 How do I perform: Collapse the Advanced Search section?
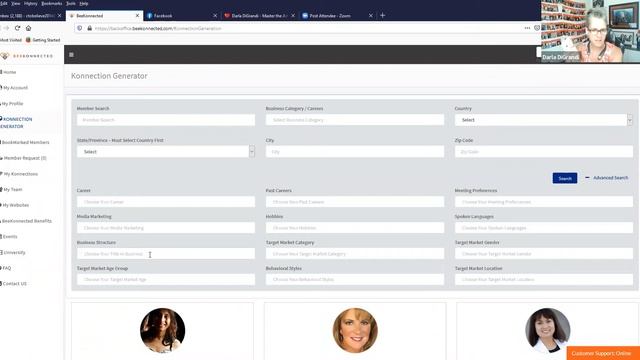pos(607,178)
